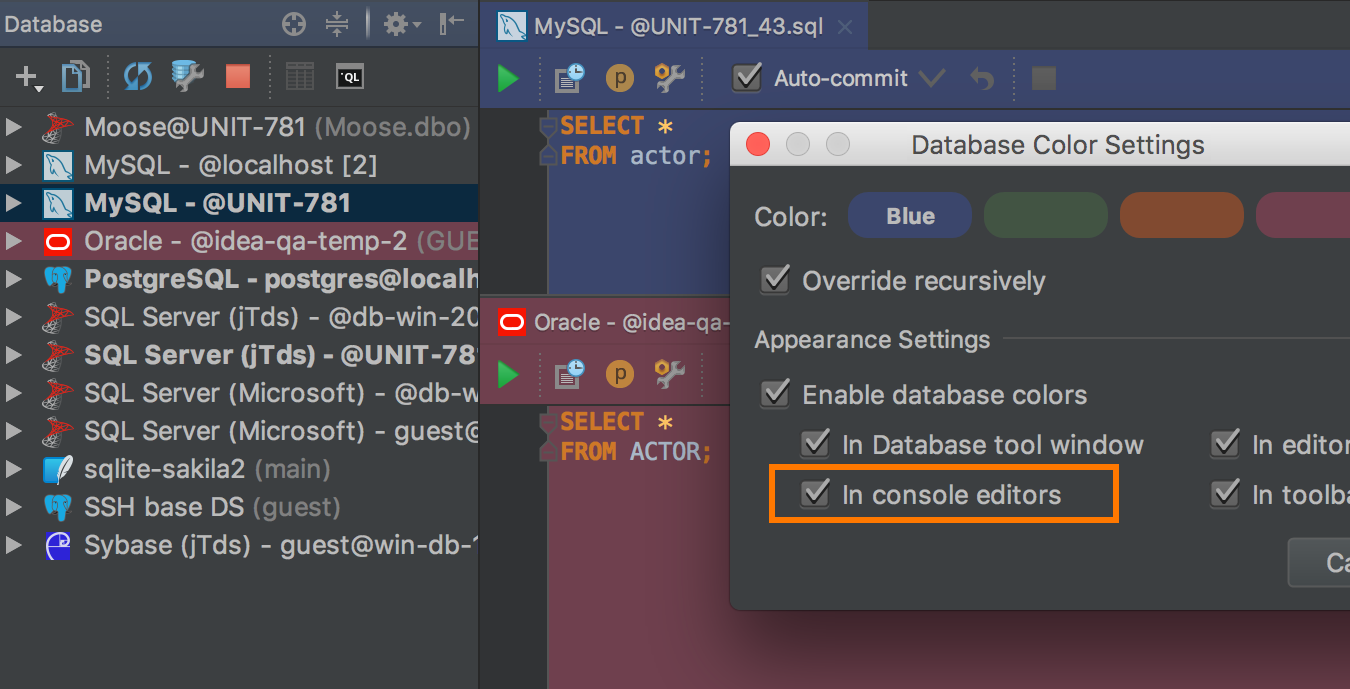
Task: Select the Sybase (jTds) data source
Action: (240, 545)
